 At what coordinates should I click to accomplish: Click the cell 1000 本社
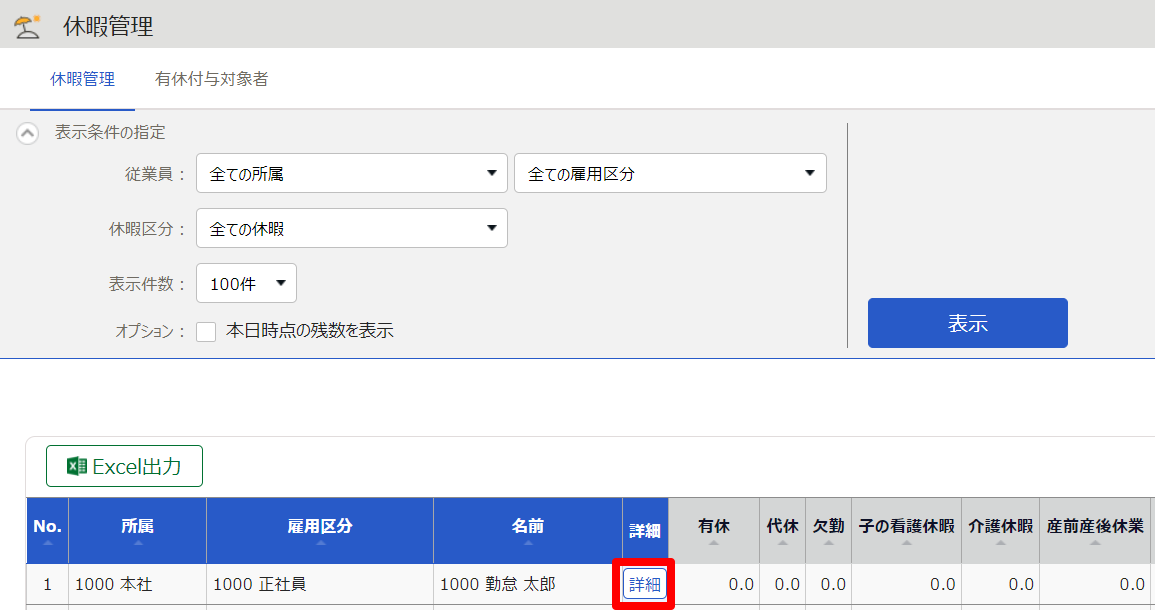click(x=138, y=584)
